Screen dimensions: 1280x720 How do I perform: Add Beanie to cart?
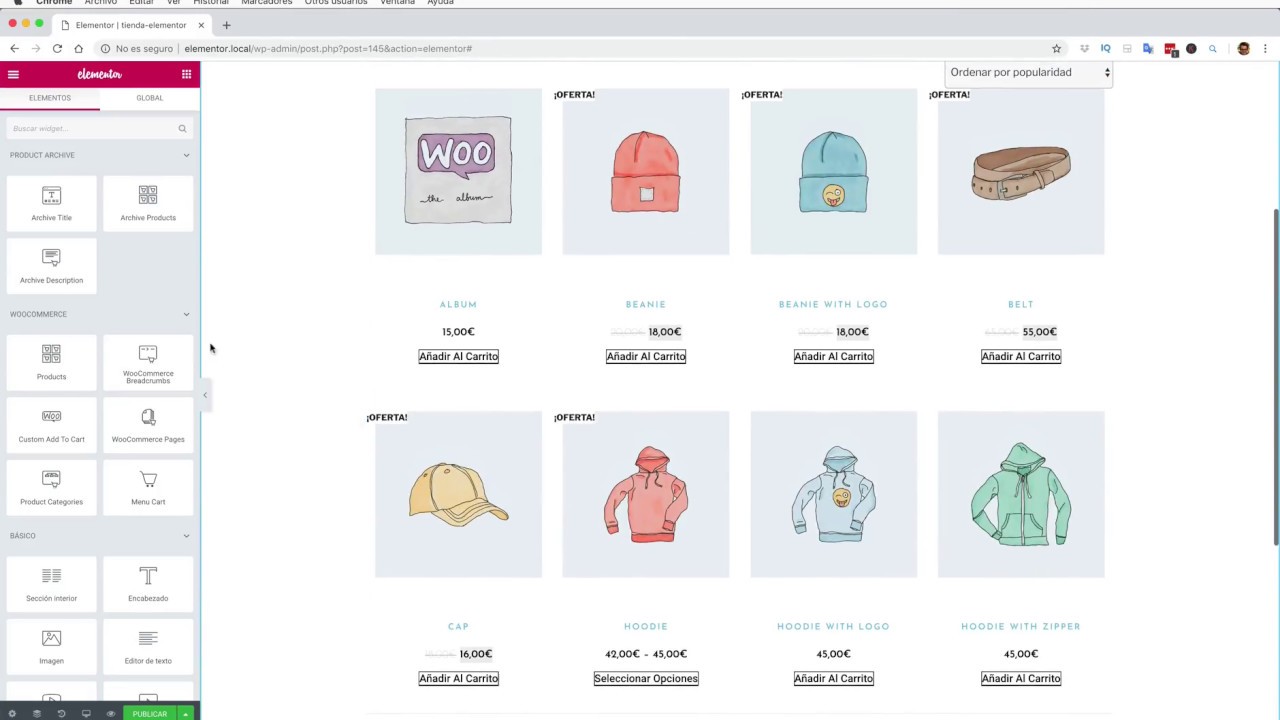[646, 356]
